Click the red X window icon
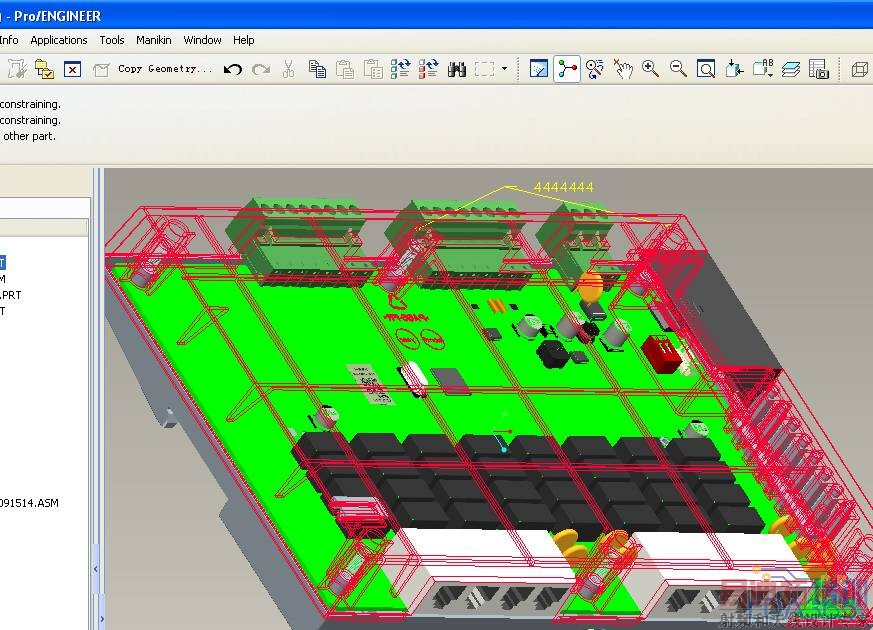This screenshot has width=873, height=630. point(72,69)
